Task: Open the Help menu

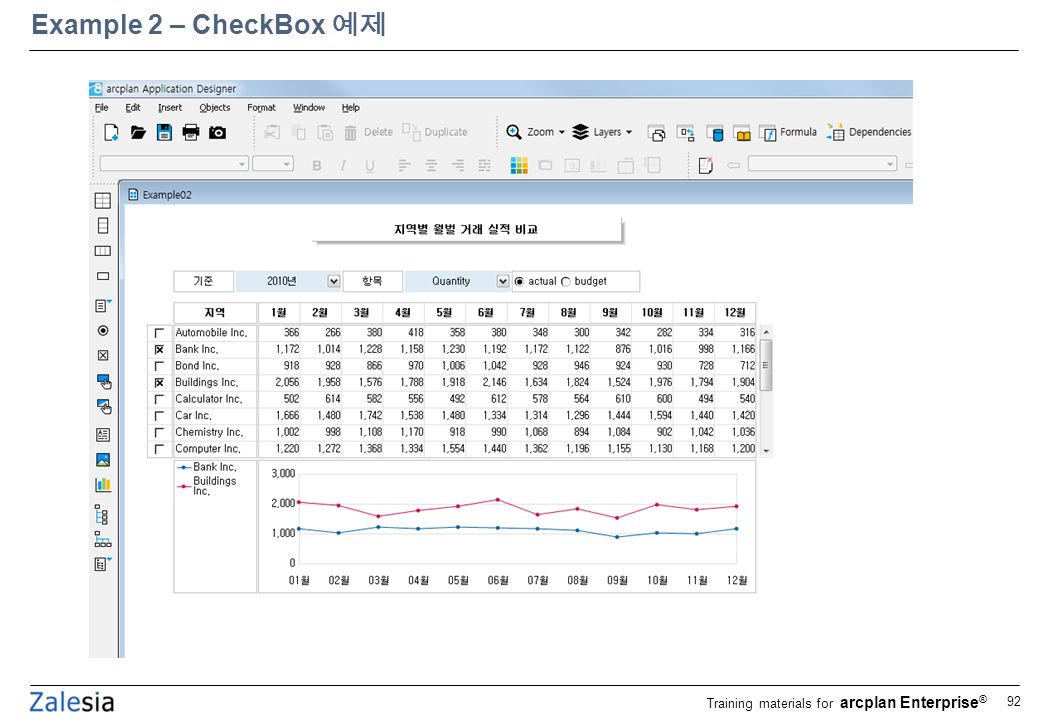Action: [351, 107]
